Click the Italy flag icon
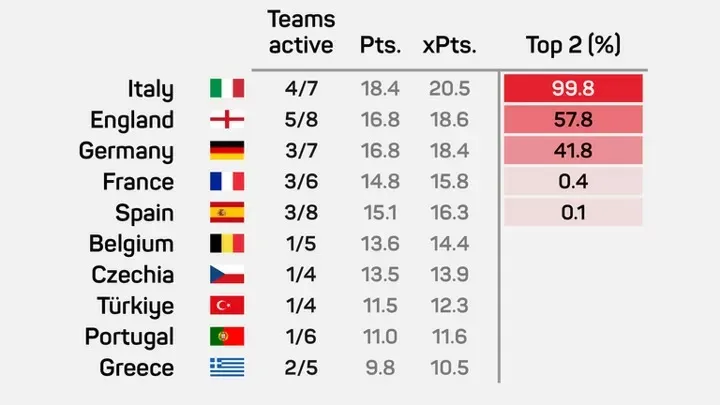Viewport: 720px width, 405px height. pos(227,89)
